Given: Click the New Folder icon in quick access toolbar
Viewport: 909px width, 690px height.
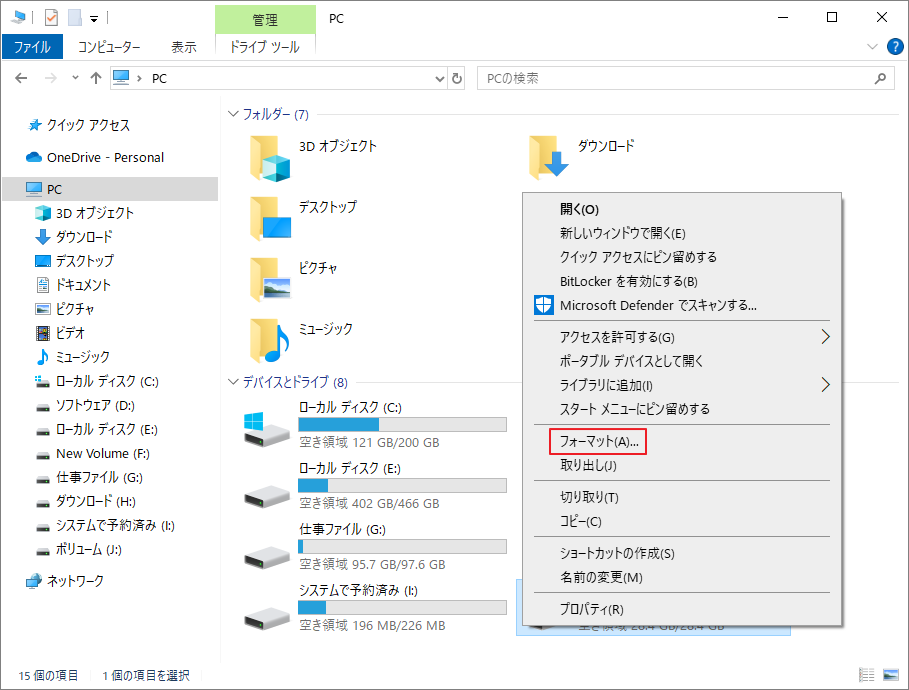Looking at the screenshot, I should pos(75,18).
